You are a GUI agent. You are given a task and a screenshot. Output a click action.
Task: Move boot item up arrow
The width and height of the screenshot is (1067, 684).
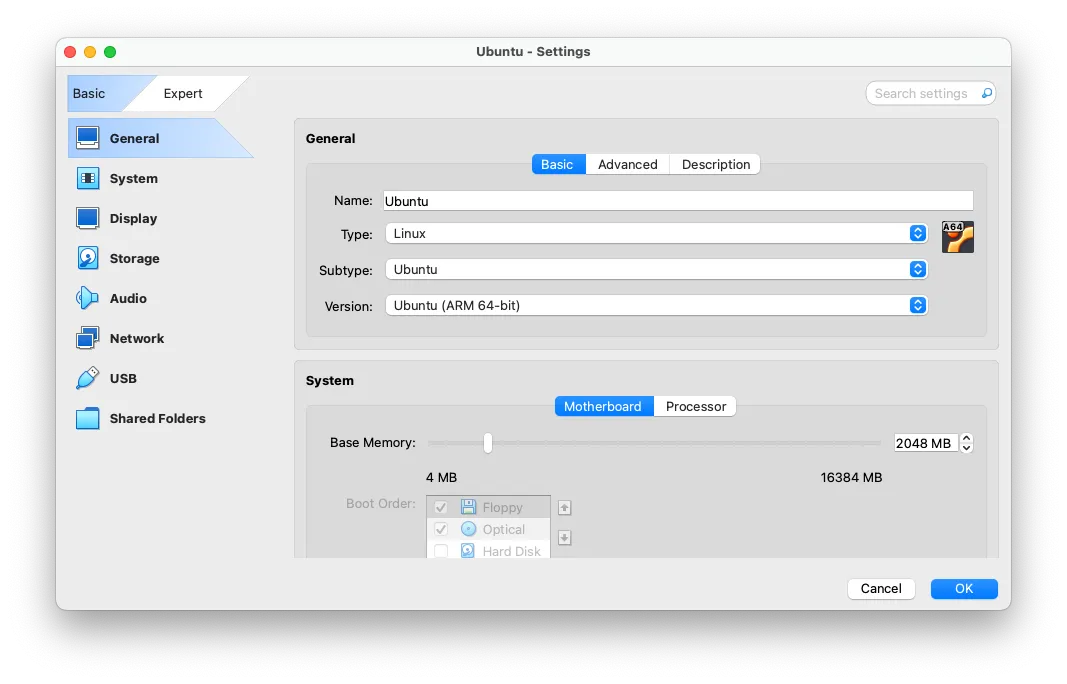[564, 508]
